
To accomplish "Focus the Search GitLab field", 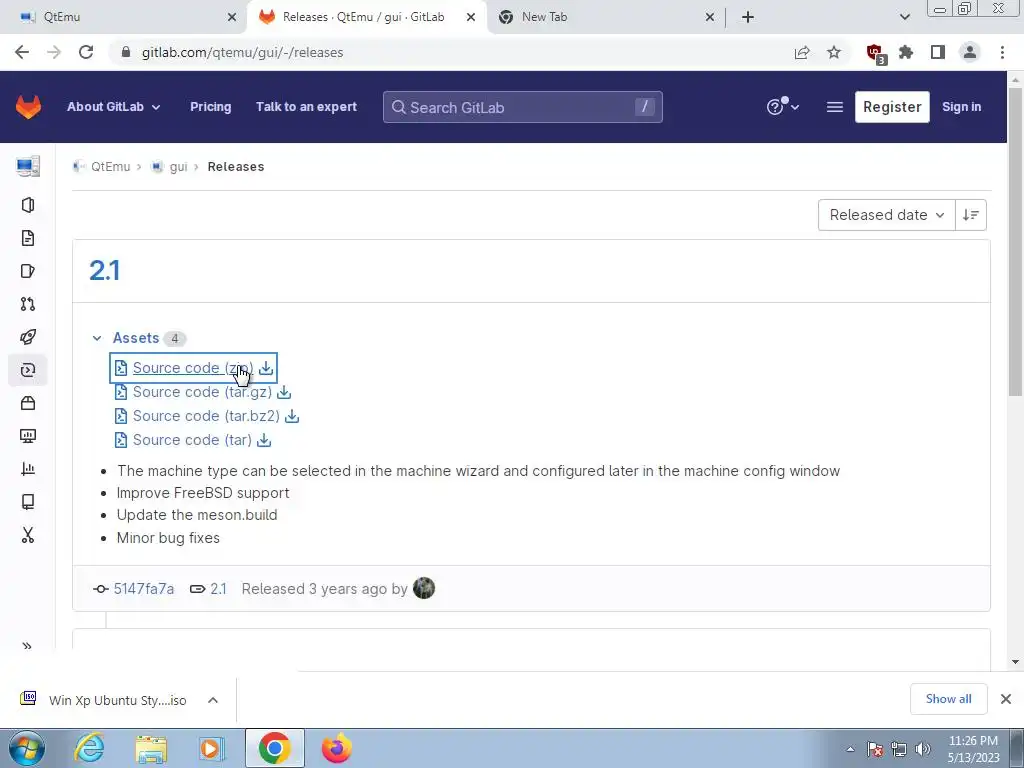I will pyautogui.click(x=522, y=107).
